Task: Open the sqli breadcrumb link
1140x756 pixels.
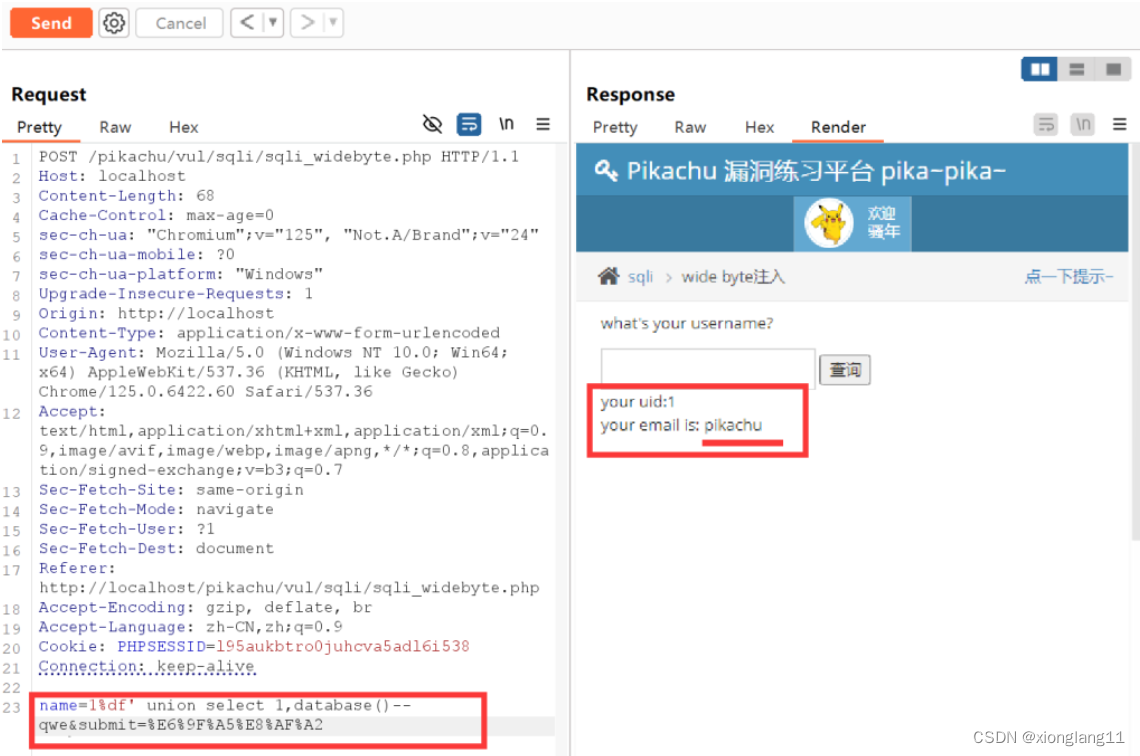Action: (x=641, y=277)
